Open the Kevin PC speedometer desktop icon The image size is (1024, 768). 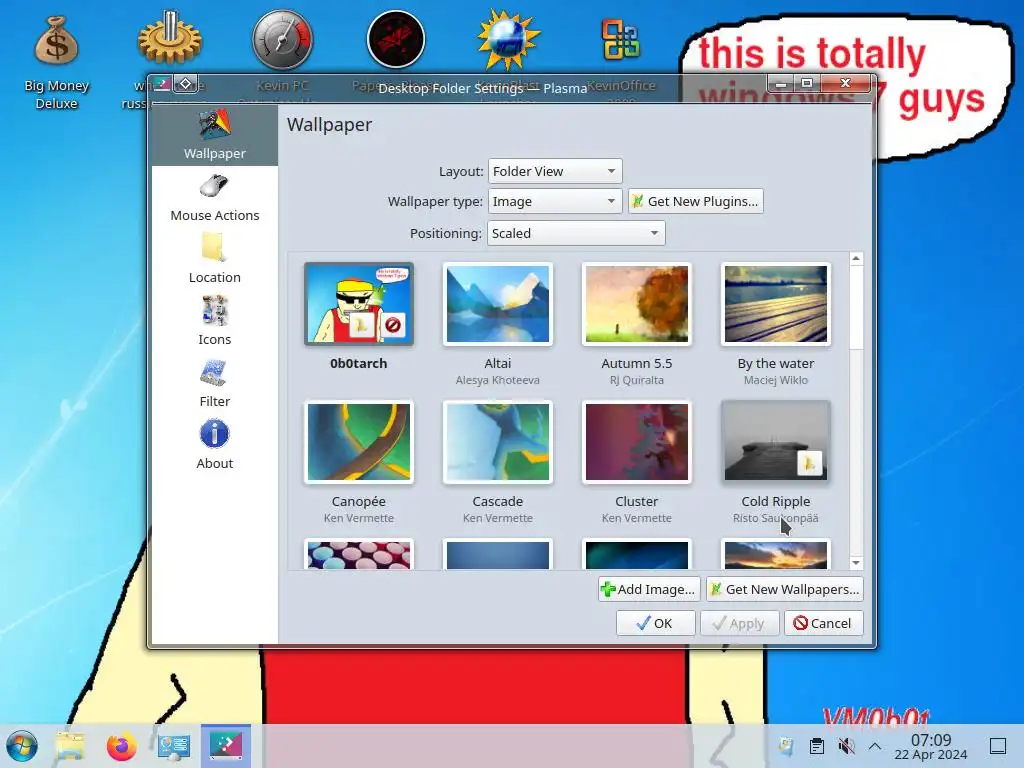[283, 39]
